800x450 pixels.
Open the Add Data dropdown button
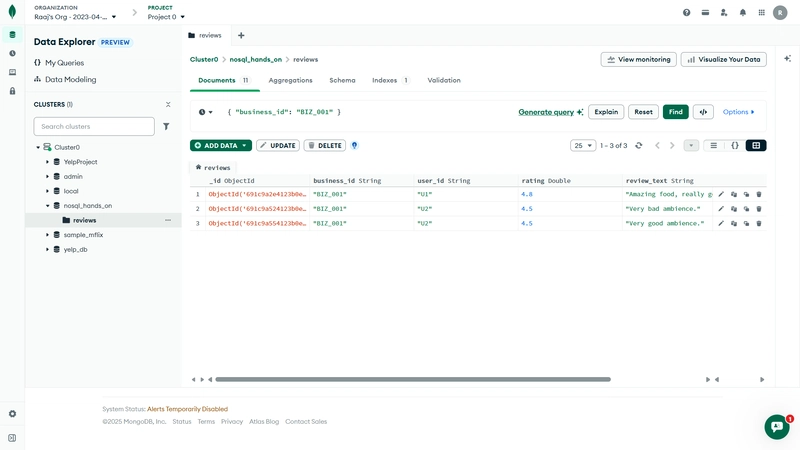click(x=221, y=145)
